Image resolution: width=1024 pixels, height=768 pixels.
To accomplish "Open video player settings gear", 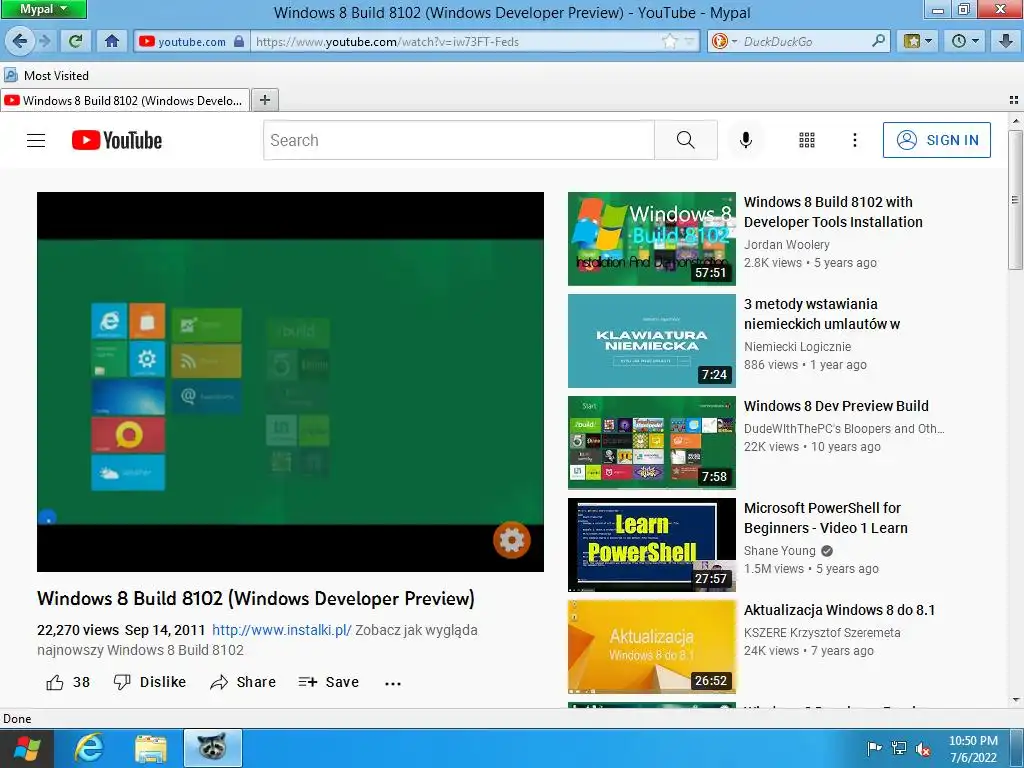I will (511, 540).
